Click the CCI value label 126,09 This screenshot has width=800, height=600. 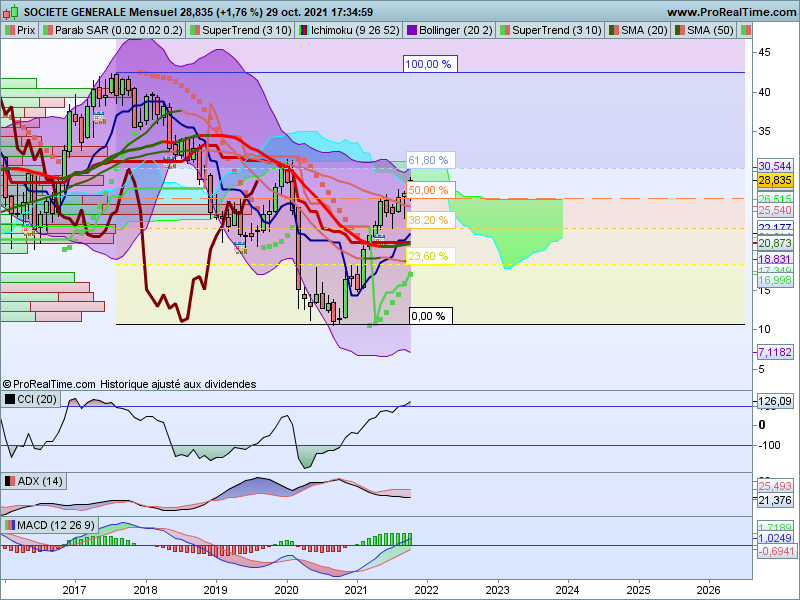[x=774, y=401]
